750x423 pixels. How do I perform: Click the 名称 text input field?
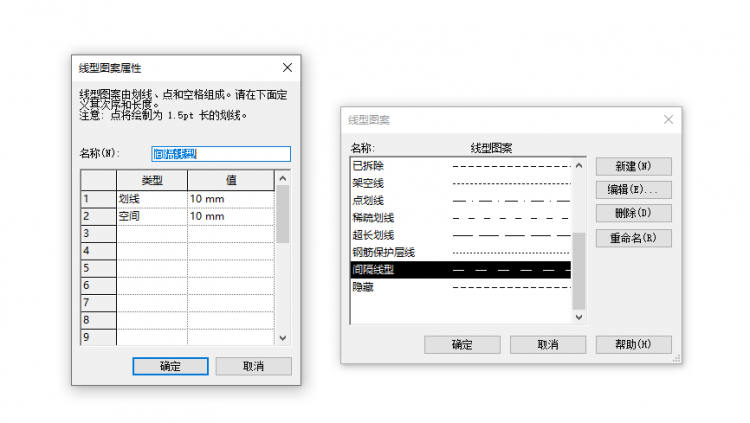[x=220, y=154]
